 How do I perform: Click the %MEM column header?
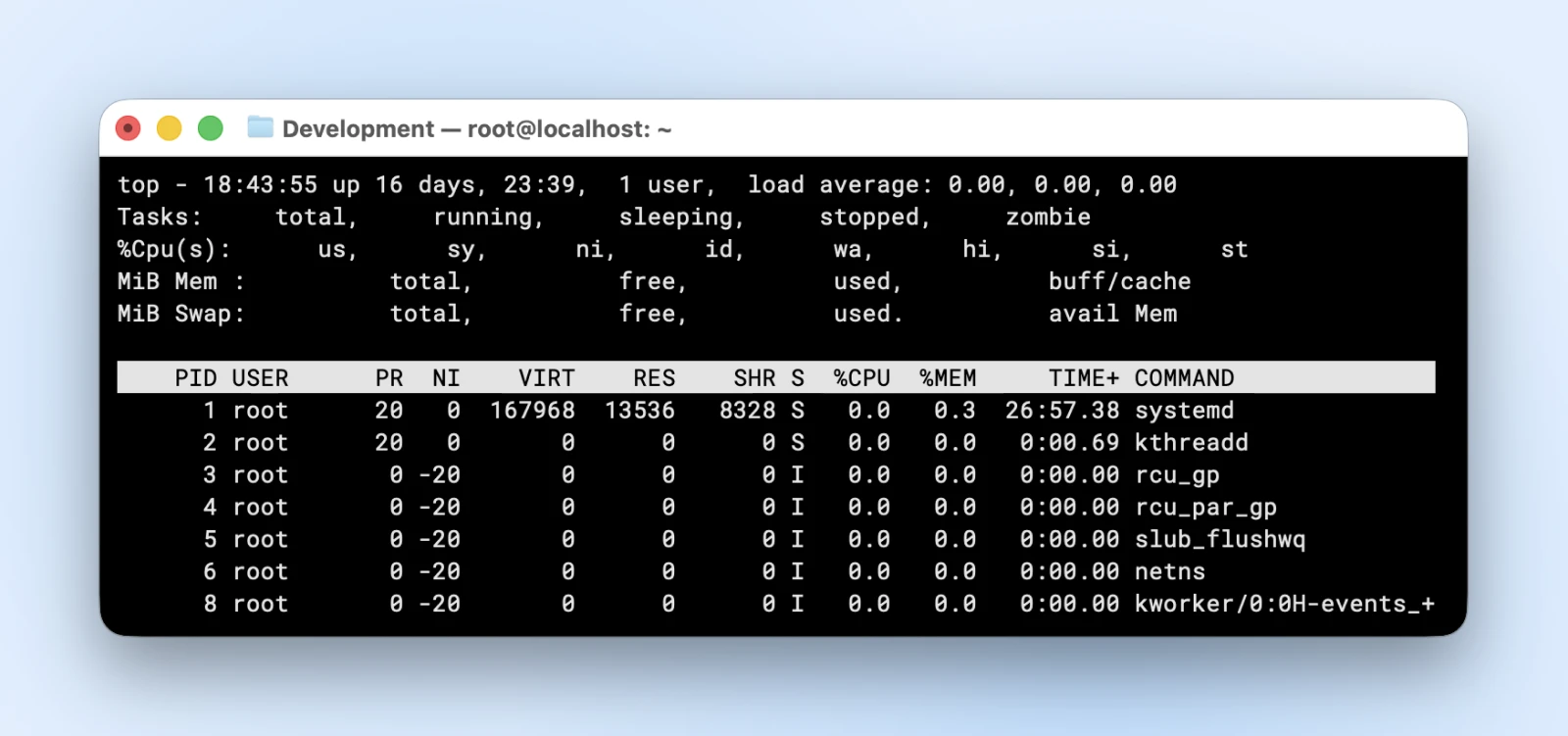tap(947, 378)
